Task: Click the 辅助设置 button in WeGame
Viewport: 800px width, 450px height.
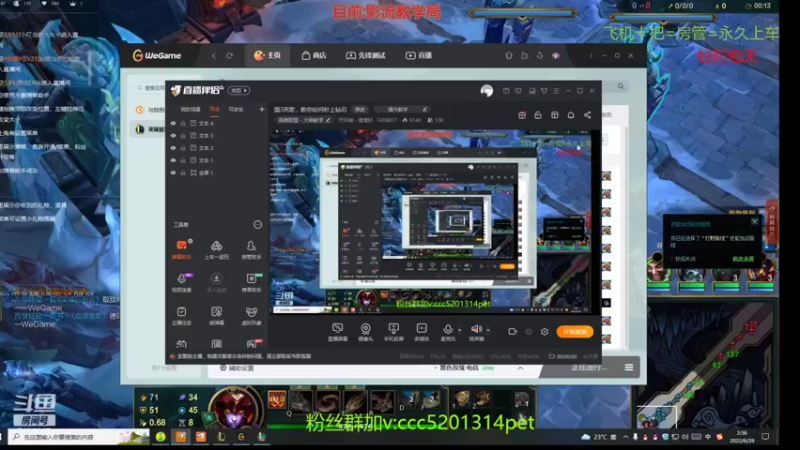Action: pos(237,368)
